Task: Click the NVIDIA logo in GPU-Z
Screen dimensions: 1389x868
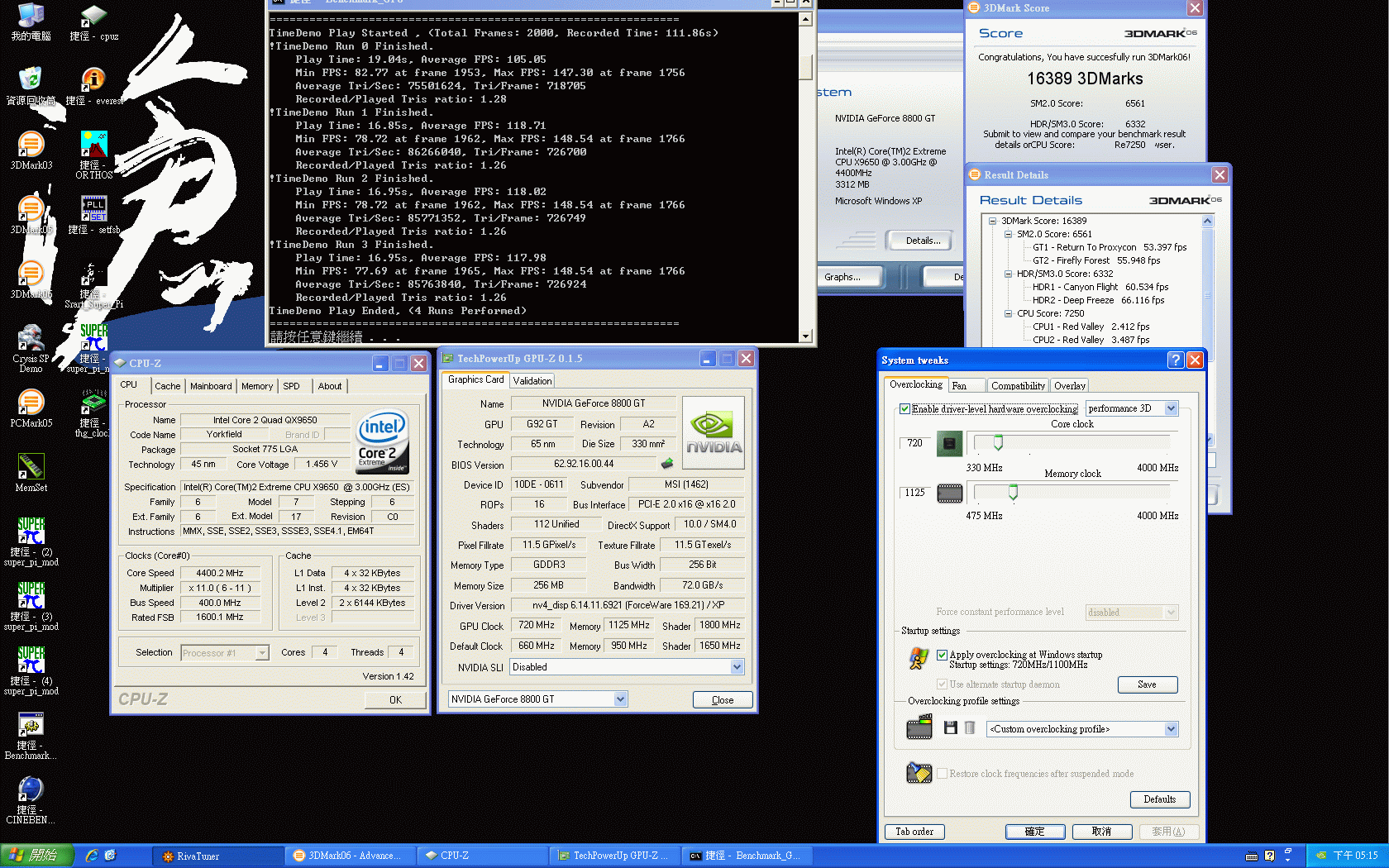Action: (x=713, y=434)
